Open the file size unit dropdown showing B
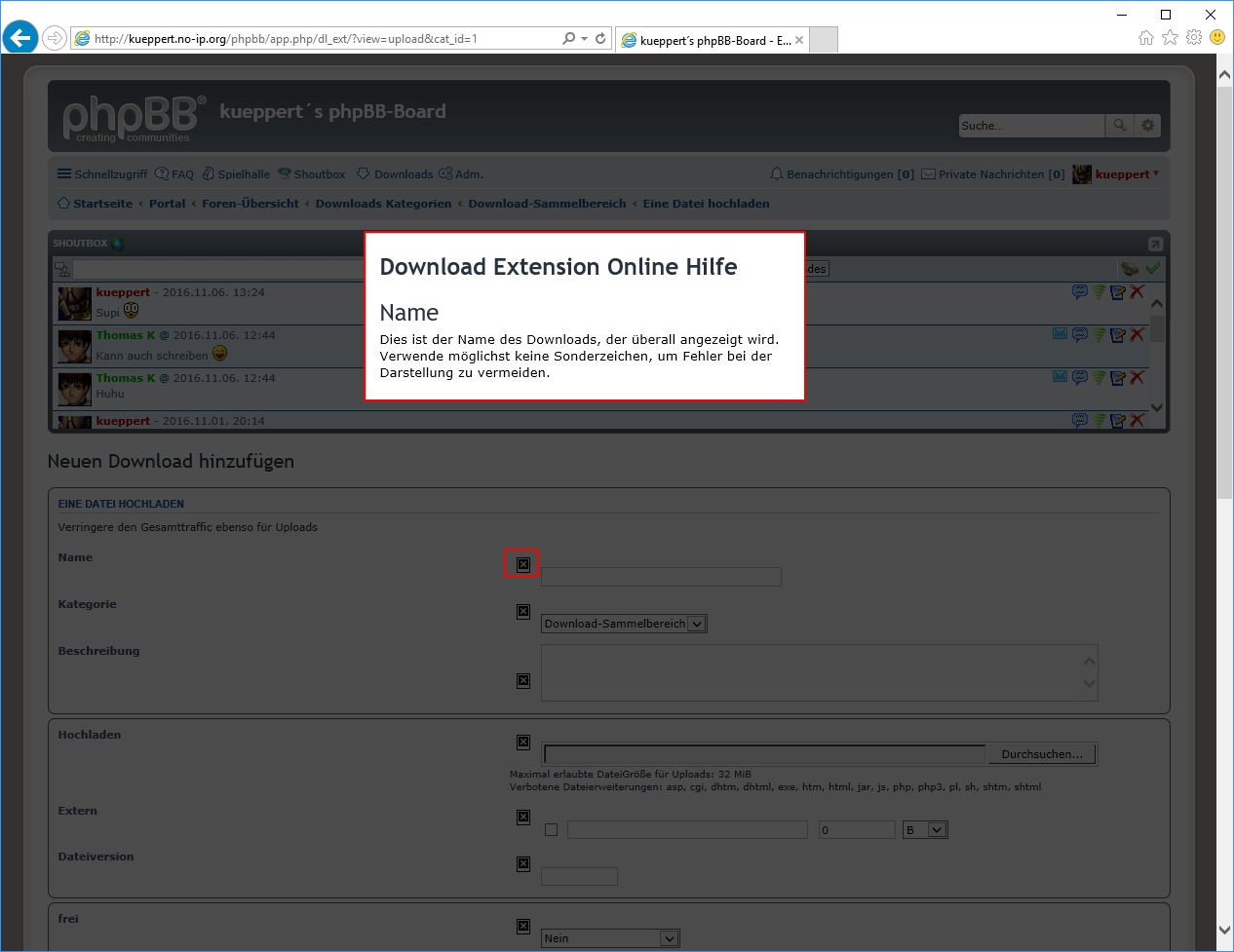The width and height of the screenshot is (1234, 952). [x=923, y=828]
